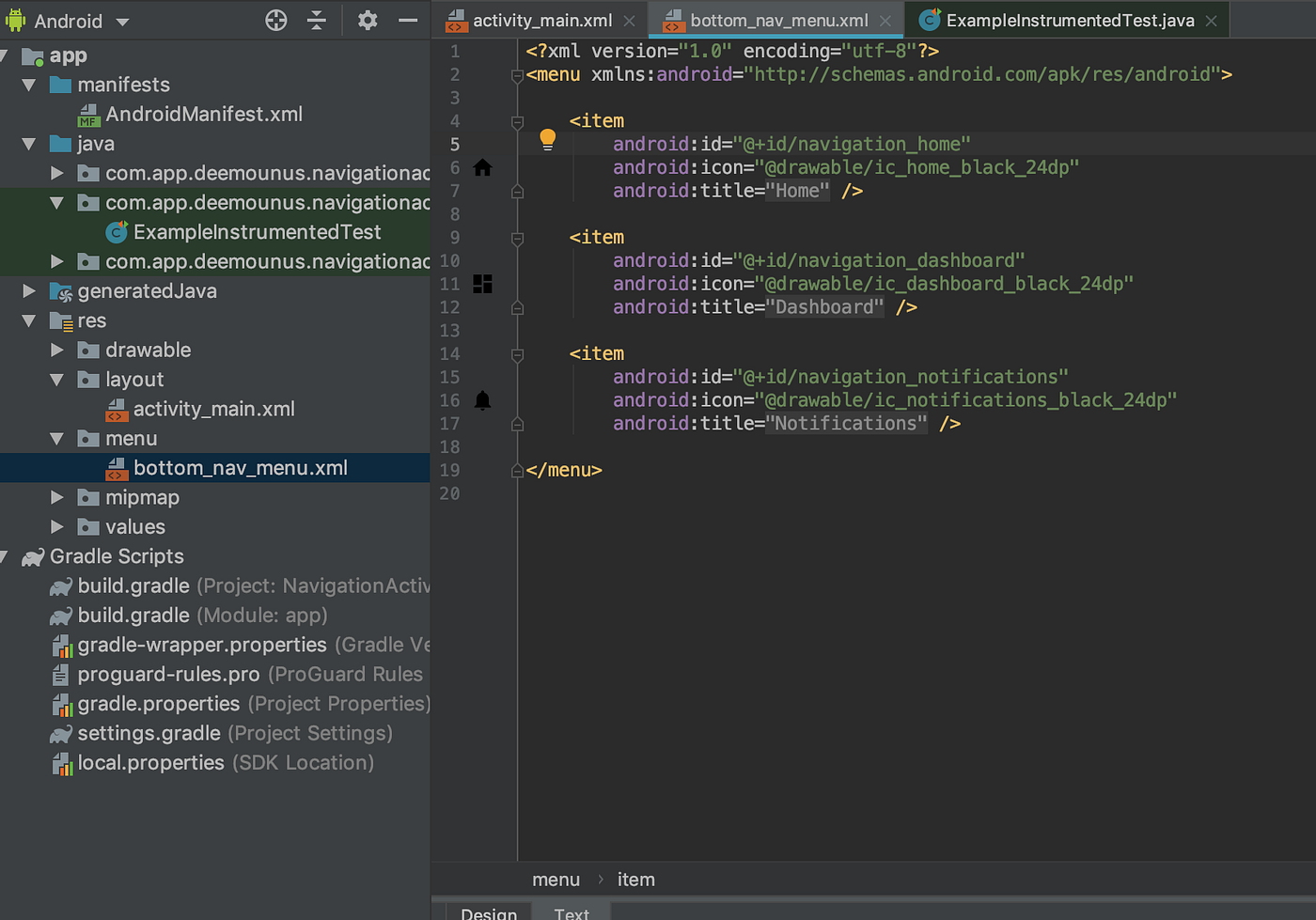Click the Gradle elephant icon beside build.gradle
Image resolution: width=1316 pixels, height=920 pixels.
[60, 585]
